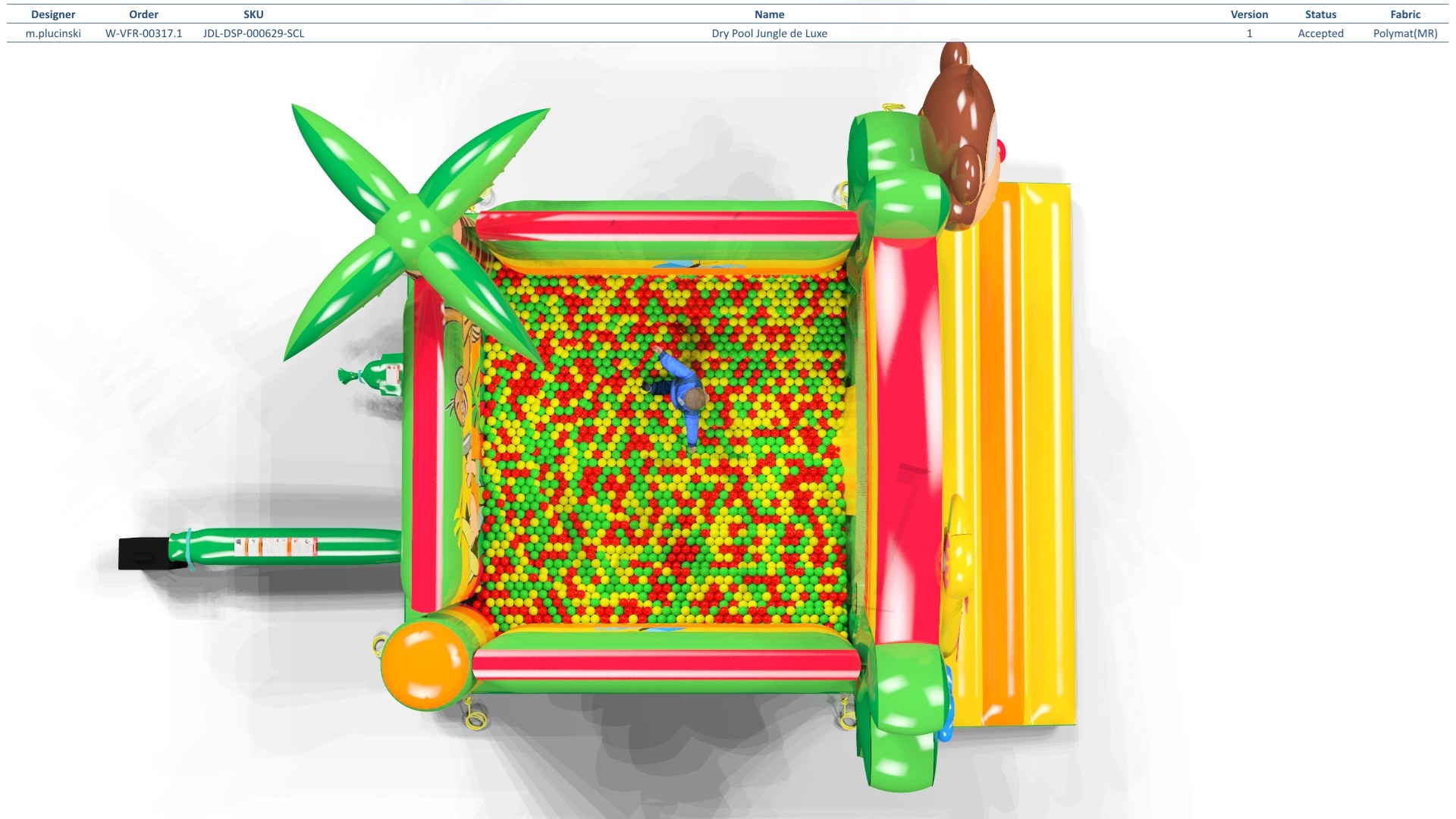The height and width of the screenshot is (819, 1456).
Task: Click the 'SKU' column header
Action: click(x=253, y=14)
